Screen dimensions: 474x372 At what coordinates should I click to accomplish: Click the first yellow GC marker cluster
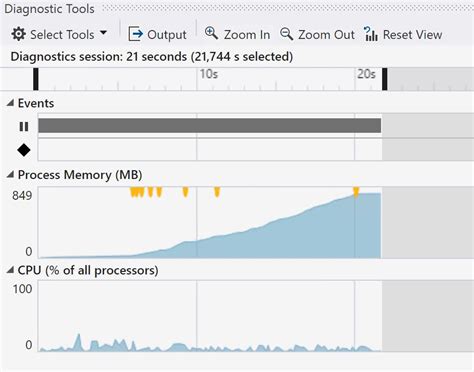click(137, 192)
